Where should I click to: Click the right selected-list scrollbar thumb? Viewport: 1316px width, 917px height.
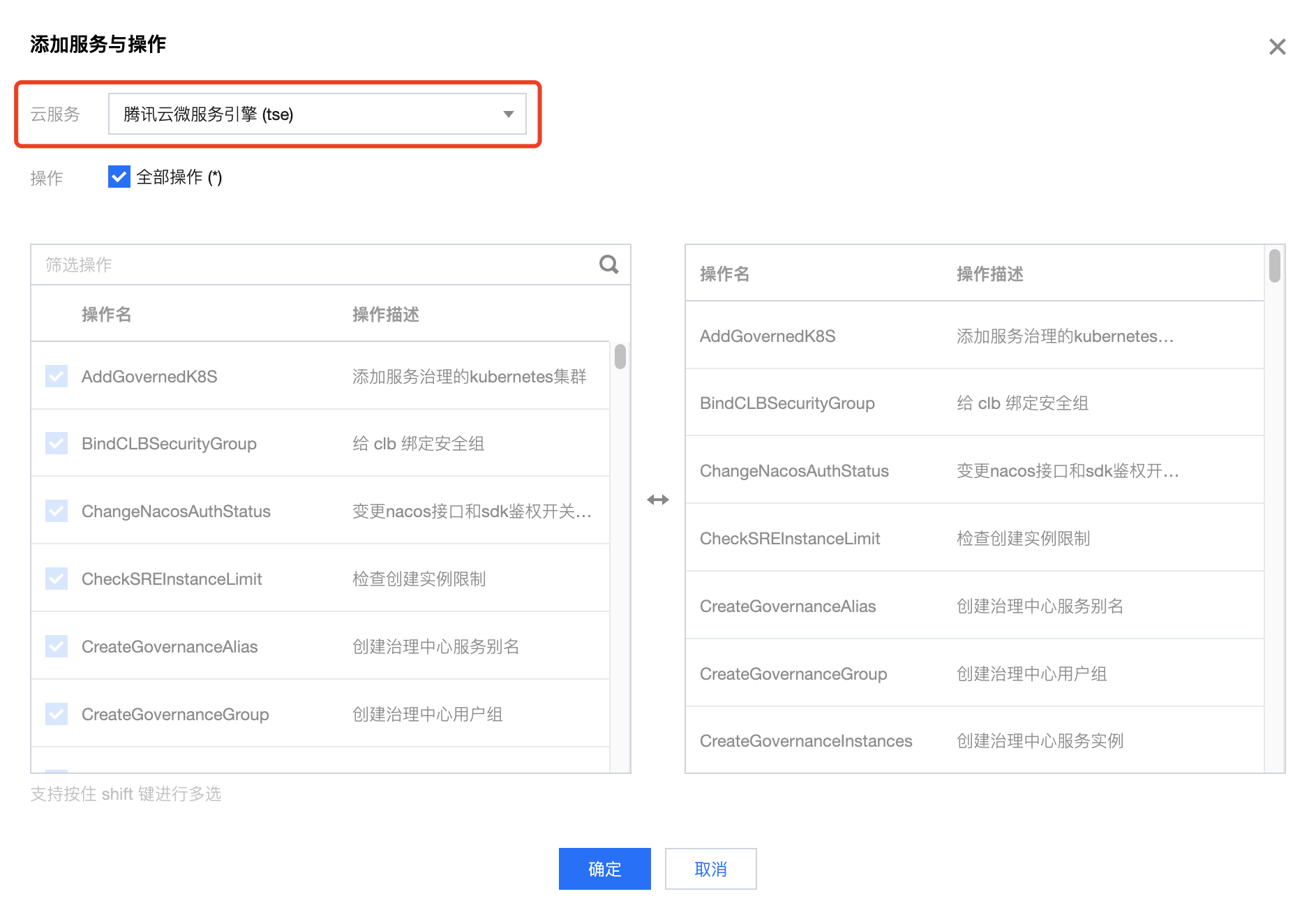(x=1274, y=265)
